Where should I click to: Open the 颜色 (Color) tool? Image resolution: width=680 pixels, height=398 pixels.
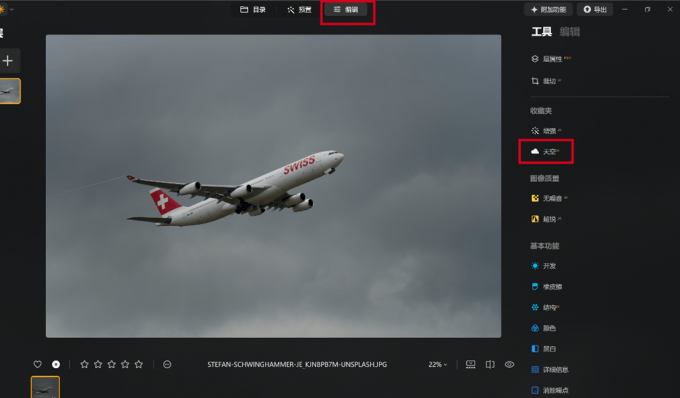point(544,328)
